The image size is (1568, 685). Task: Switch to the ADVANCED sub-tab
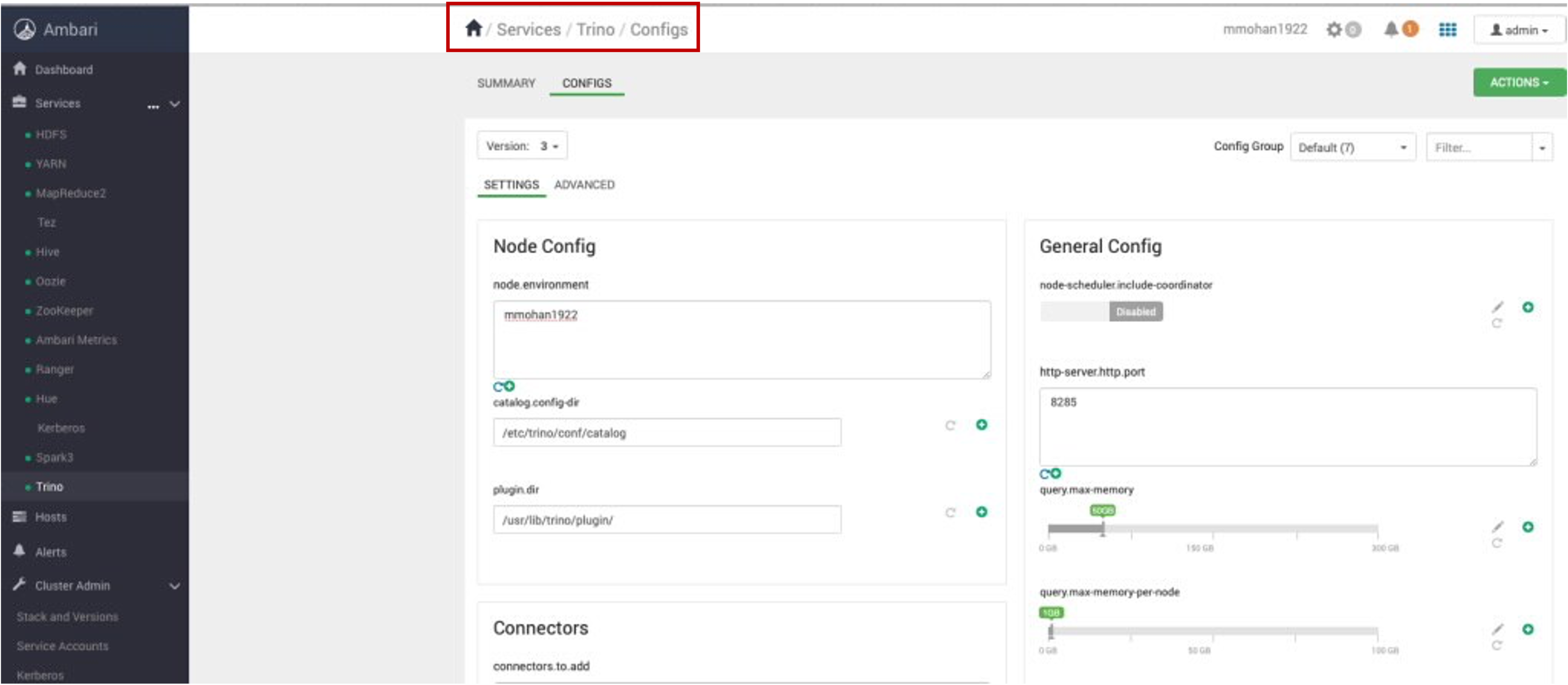[x=584, y=184]
